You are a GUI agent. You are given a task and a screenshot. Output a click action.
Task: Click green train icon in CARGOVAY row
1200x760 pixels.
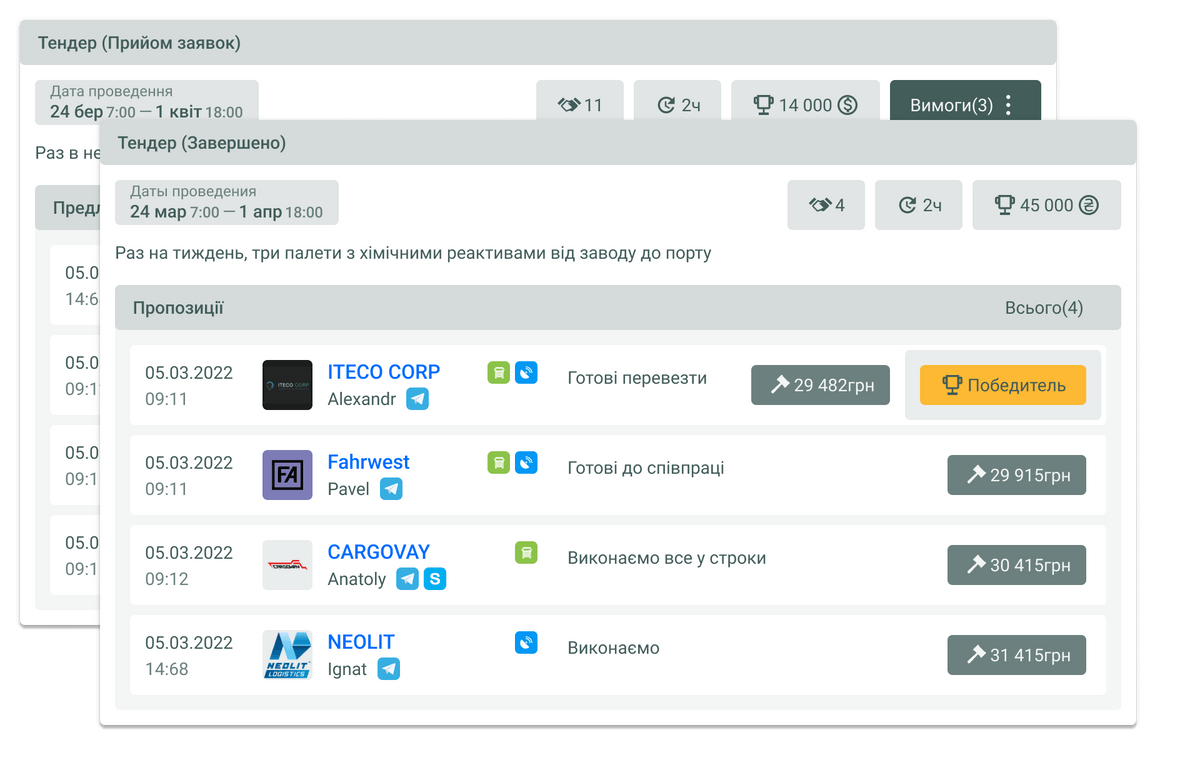coord(526,552)
